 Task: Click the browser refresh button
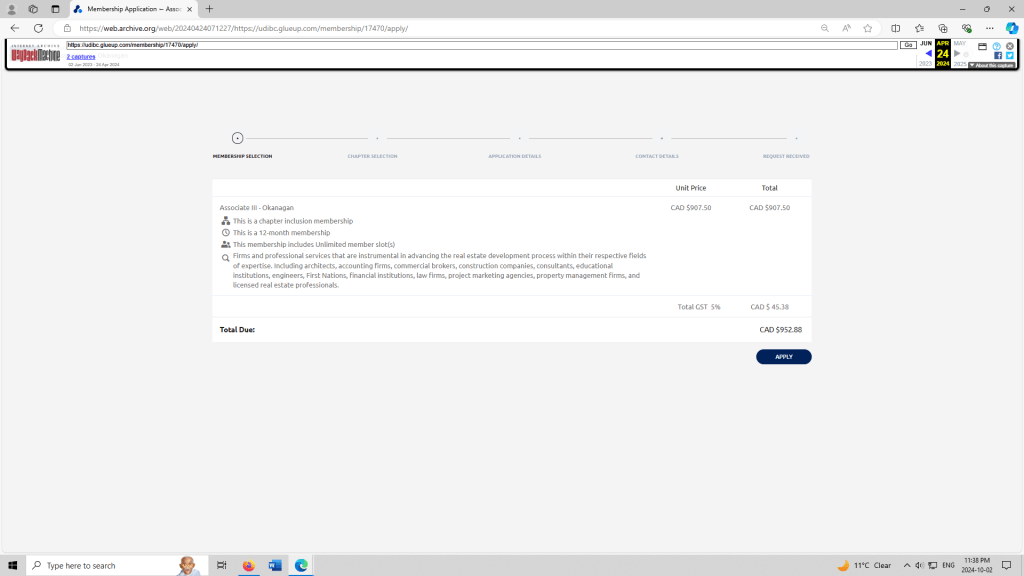coord(38,28)
